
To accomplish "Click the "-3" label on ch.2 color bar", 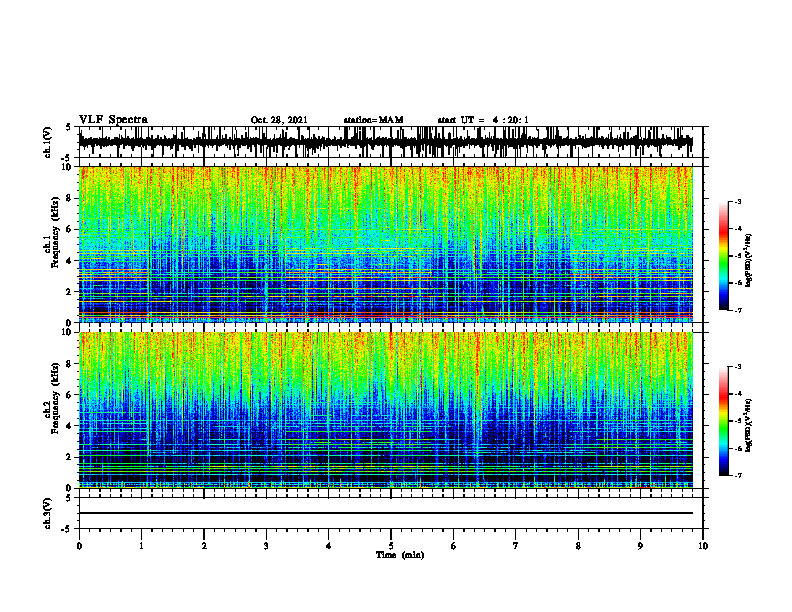I will [x=737, y=367].
